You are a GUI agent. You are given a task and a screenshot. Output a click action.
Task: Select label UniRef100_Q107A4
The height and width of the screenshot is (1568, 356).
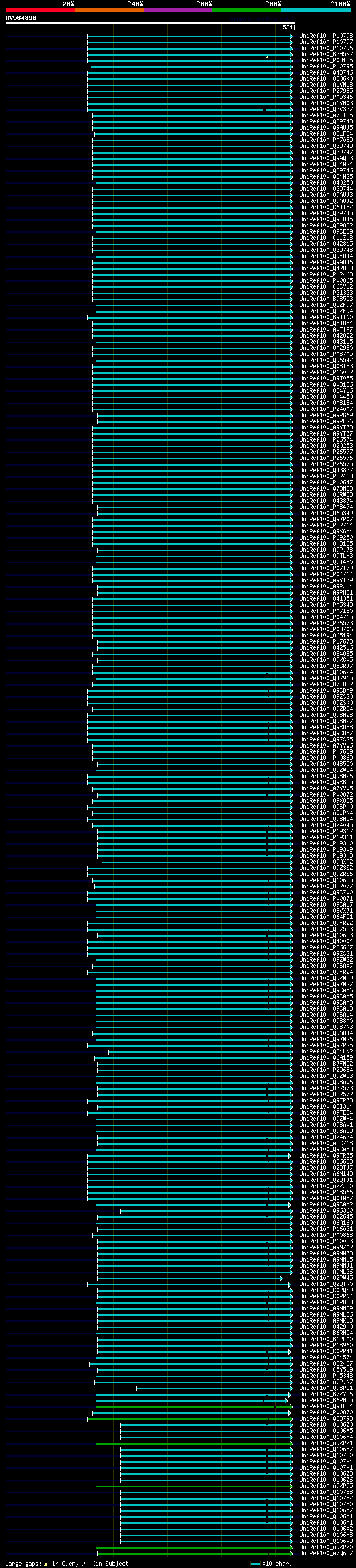pyautogui.click(x=326, y=1461)
